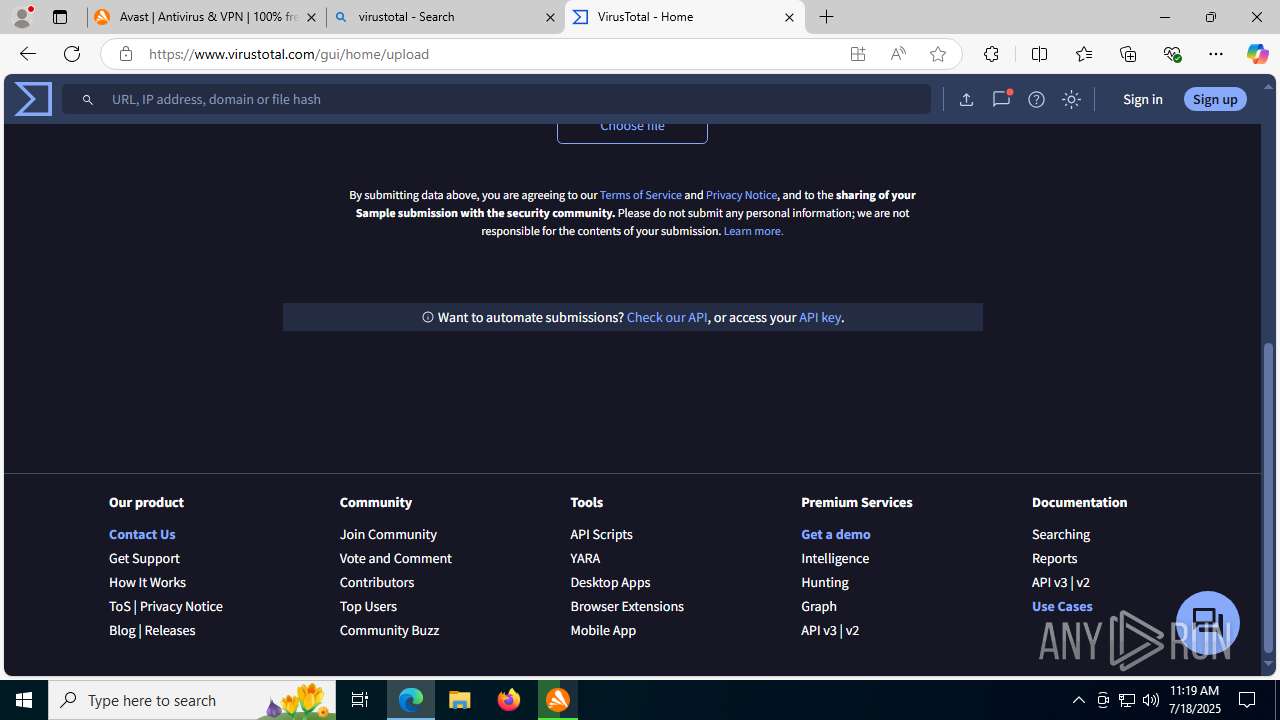Open Browser essentials icon

tap(1172, 54)
